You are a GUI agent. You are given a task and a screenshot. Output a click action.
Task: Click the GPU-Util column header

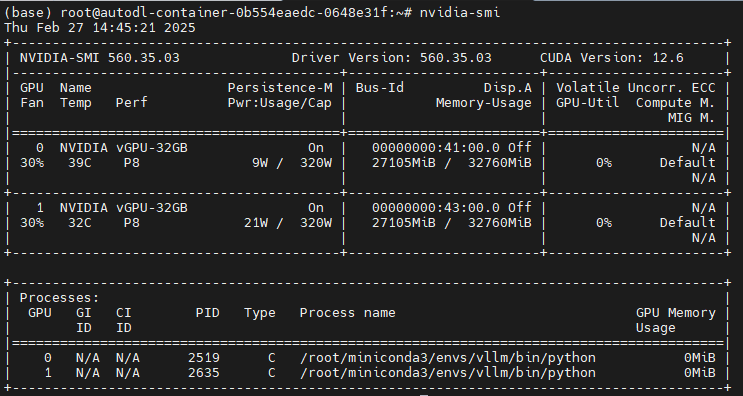[x=588, y=103]
